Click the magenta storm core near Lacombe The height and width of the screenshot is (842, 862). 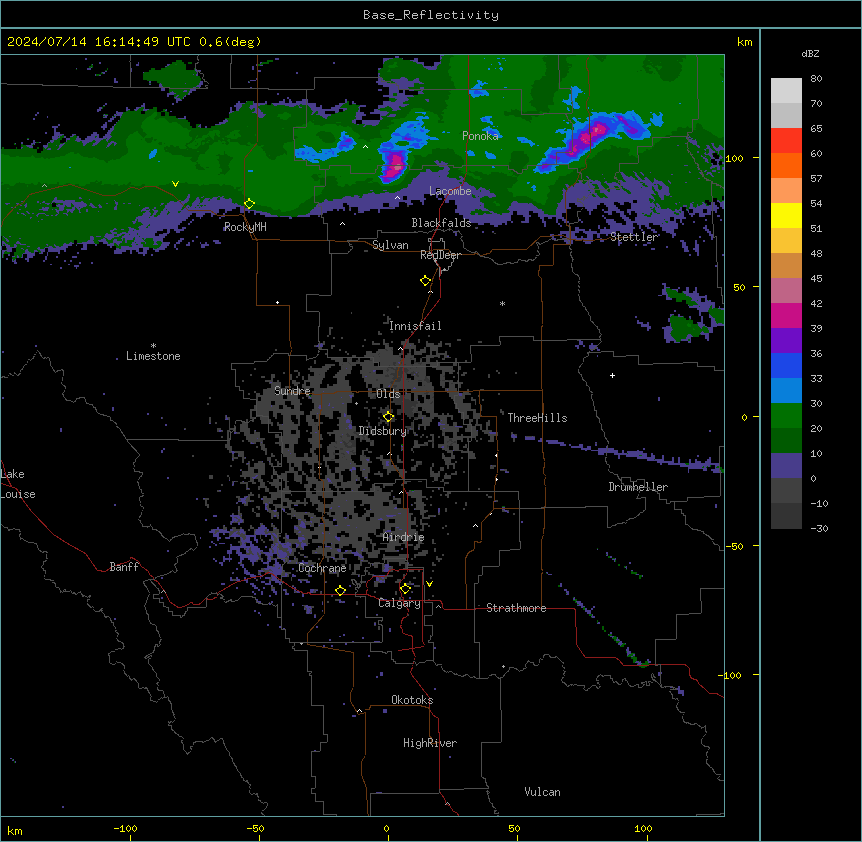click(x=396, y=164)
